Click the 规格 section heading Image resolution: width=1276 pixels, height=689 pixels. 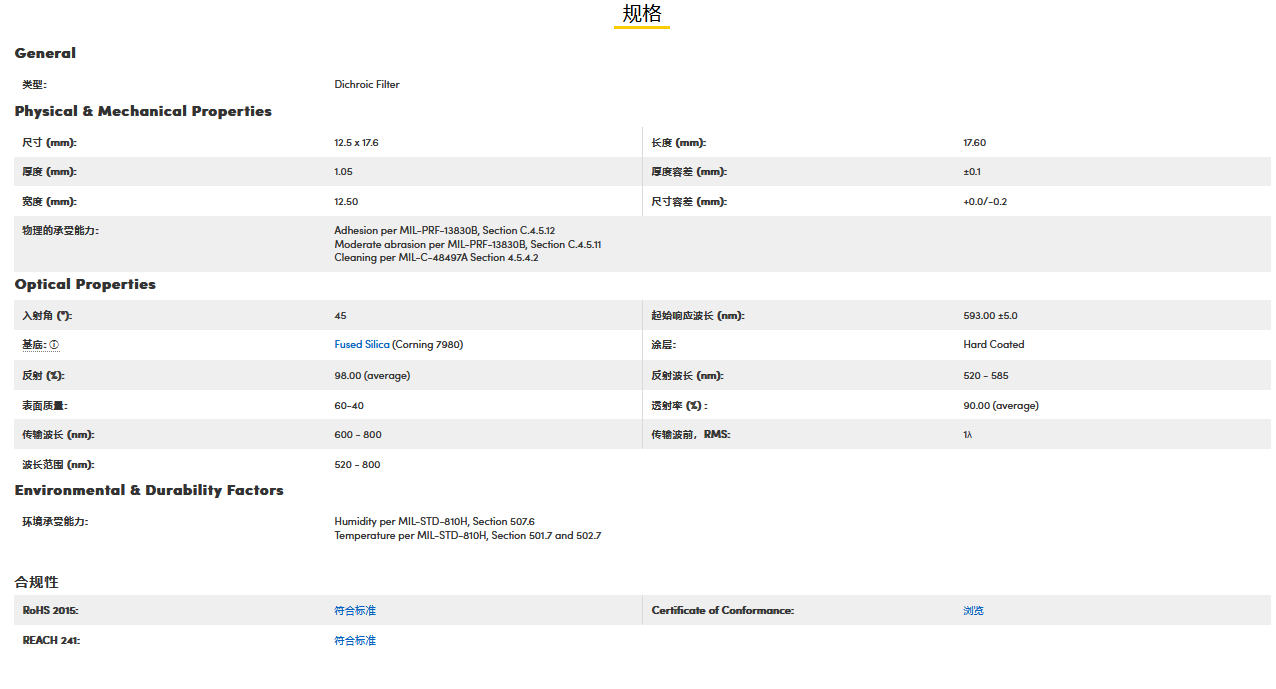(x=641, y=14)
